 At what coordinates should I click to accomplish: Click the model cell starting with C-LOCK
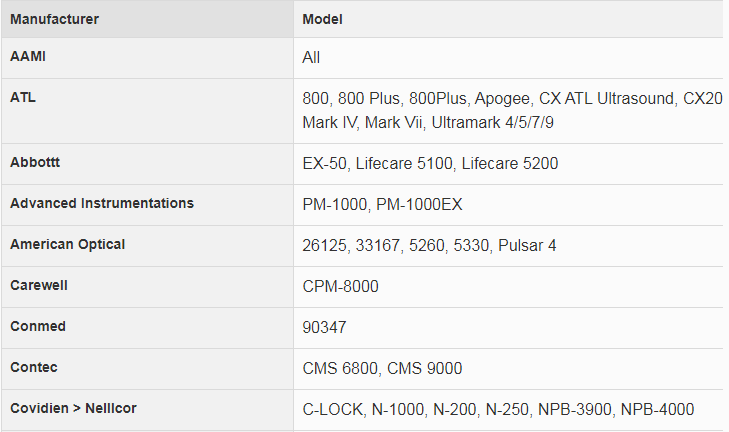point(497,410)
